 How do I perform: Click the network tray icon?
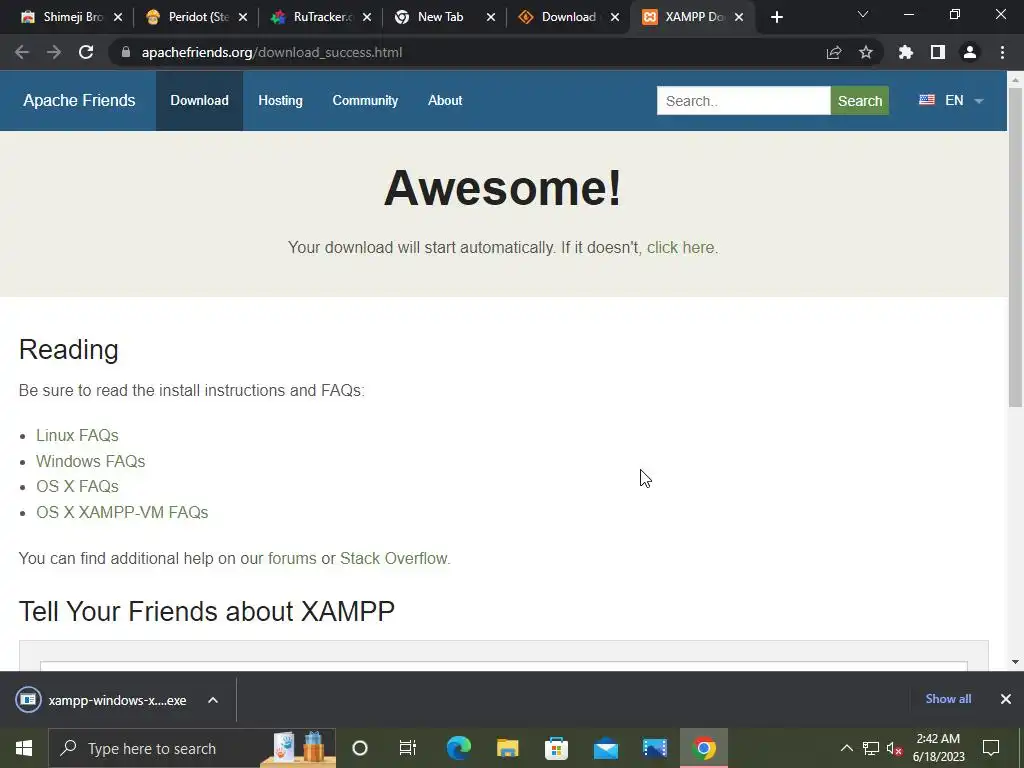click(871, 748)
